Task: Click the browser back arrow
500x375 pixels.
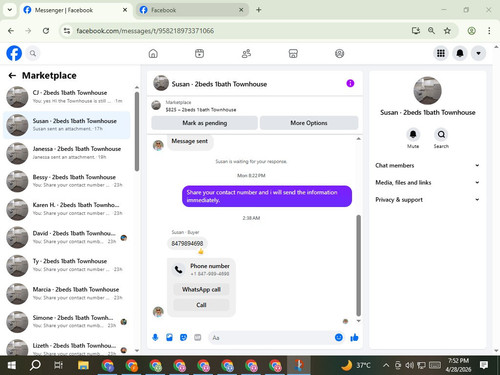Action: 11,31
